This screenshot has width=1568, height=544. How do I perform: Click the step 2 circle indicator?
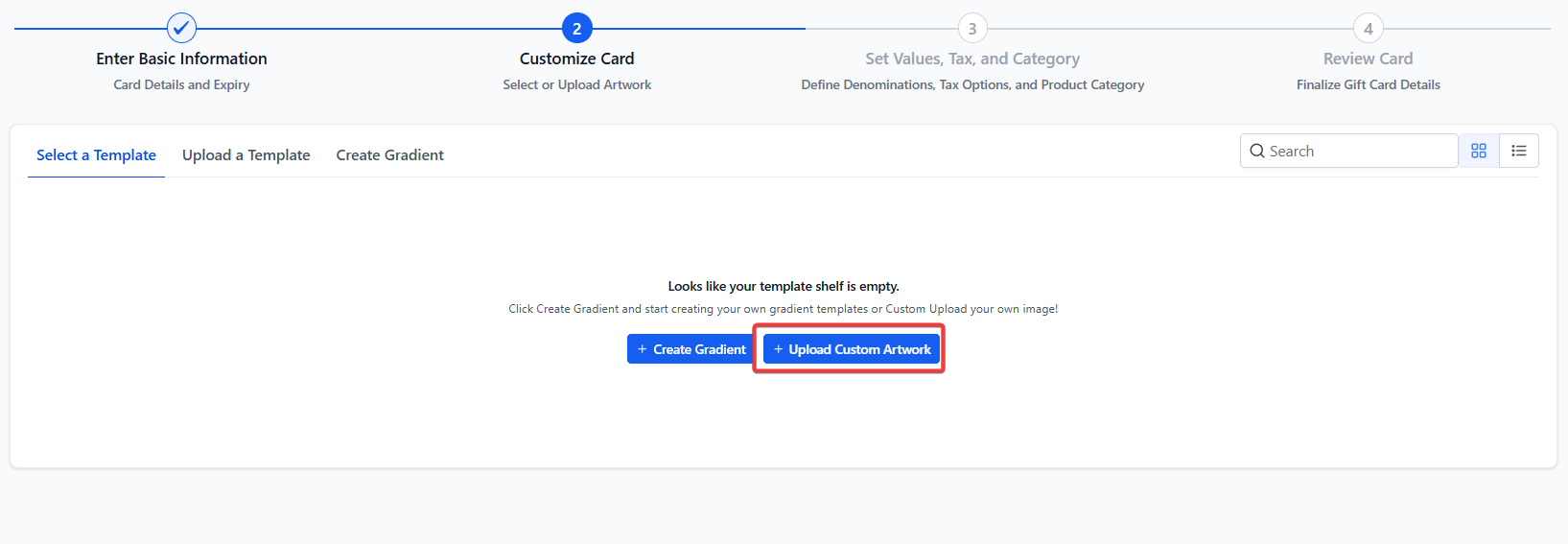coord(576,28)
